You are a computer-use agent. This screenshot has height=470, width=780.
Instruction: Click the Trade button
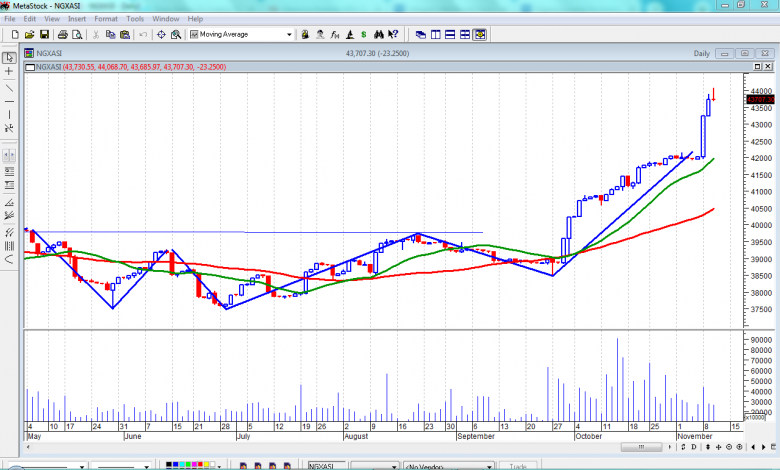click(518, 466)
